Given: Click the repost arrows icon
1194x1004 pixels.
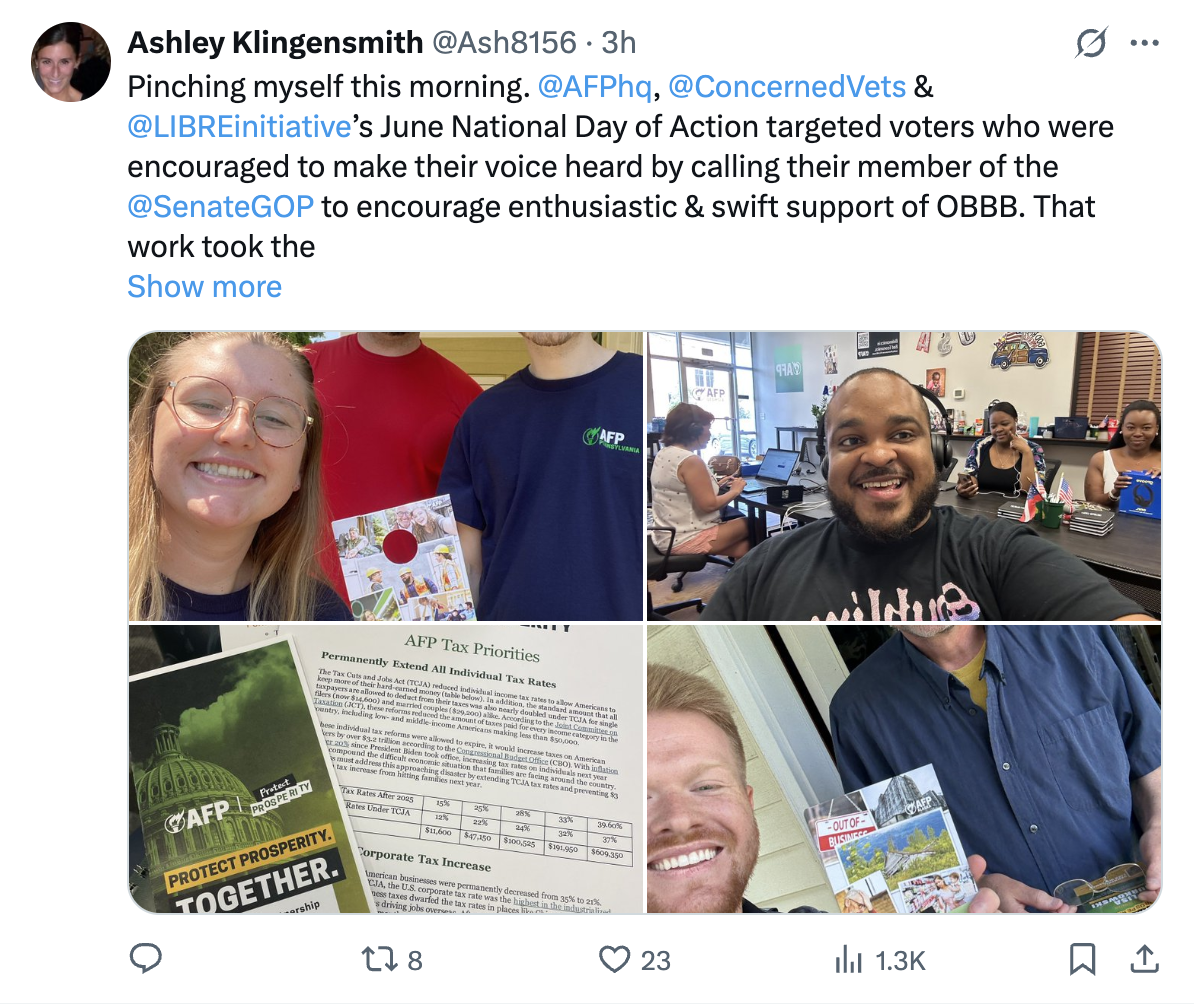Looking at the screenshot, I should (x=379, y=960).
